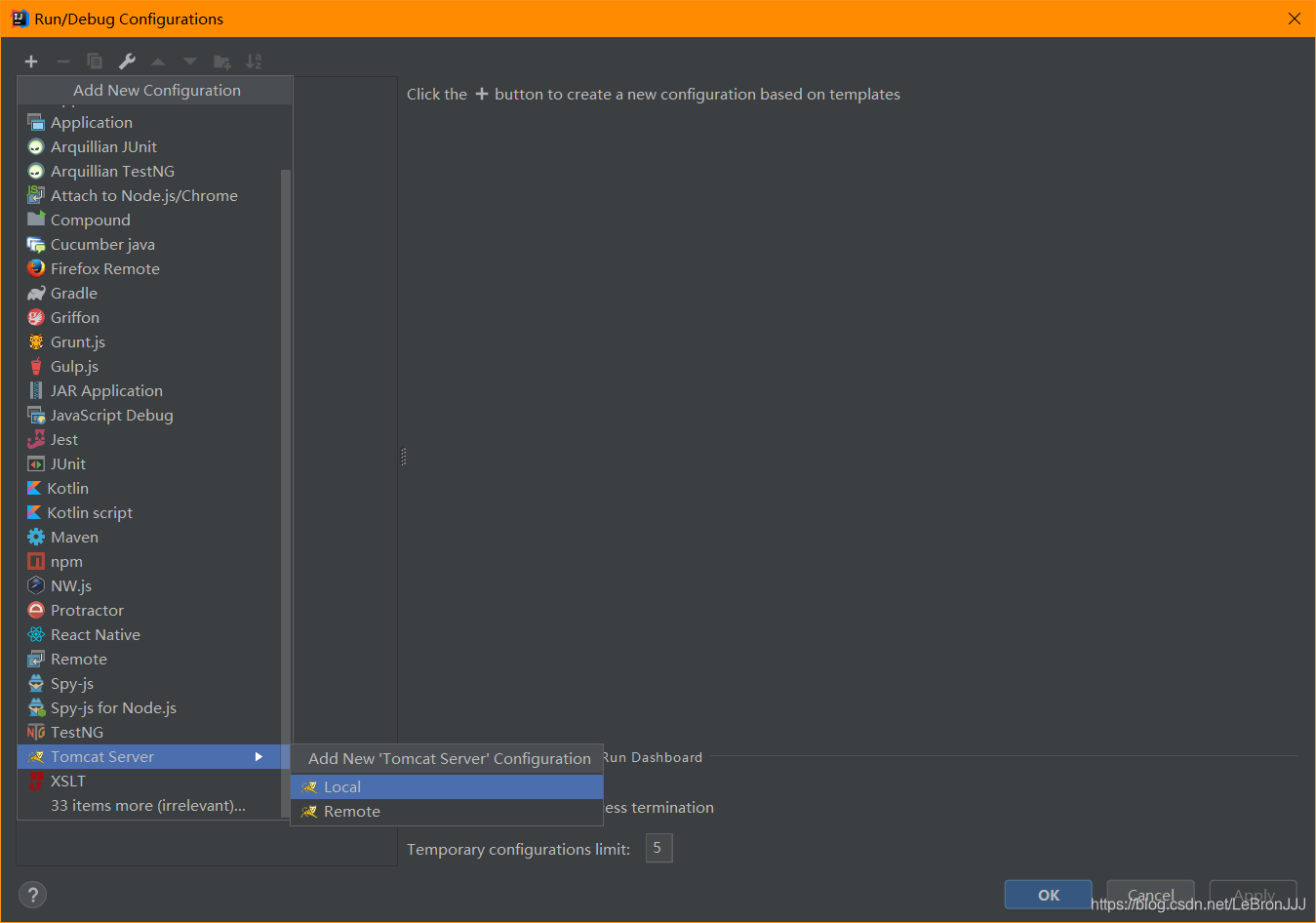Screen dimensions: 1316x923
Task: Click the panel splitter handle
Action: click(403, 456)
